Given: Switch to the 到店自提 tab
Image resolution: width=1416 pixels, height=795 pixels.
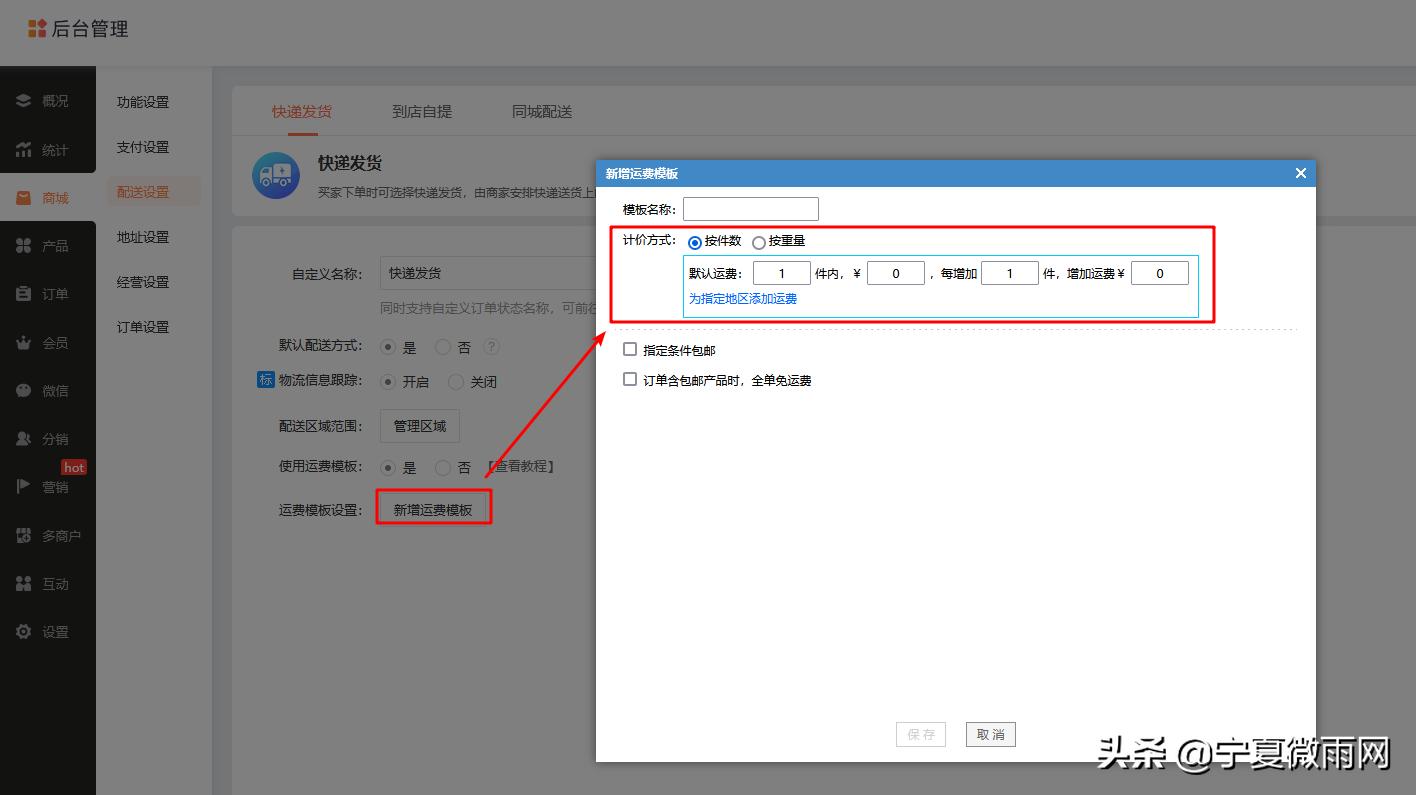Looking at the screenshot, I should tap(422, 111).
